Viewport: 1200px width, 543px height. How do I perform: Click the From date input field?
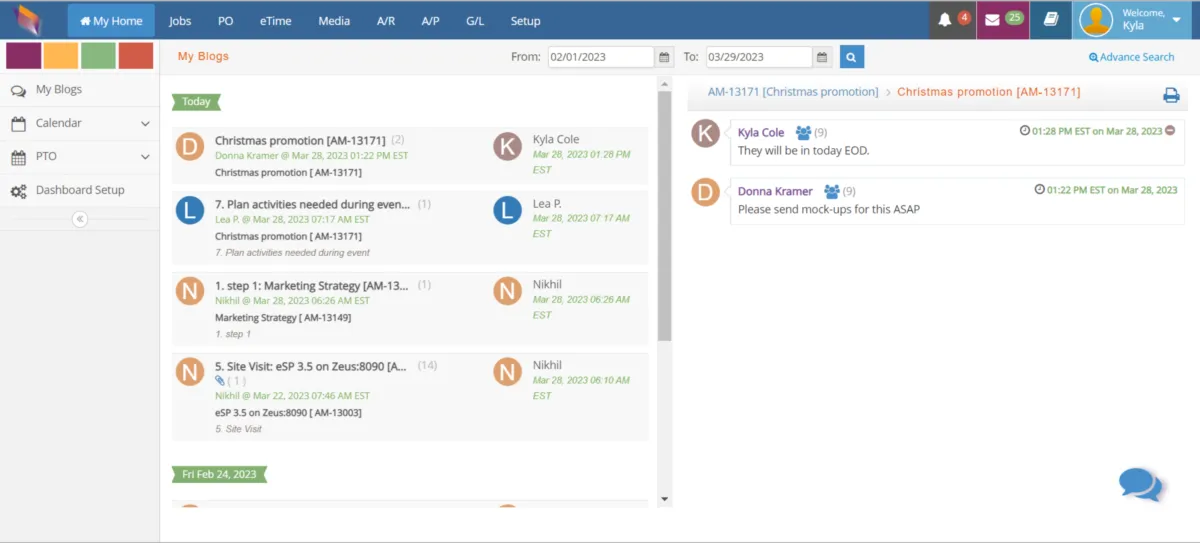click(x=601, y=57)
